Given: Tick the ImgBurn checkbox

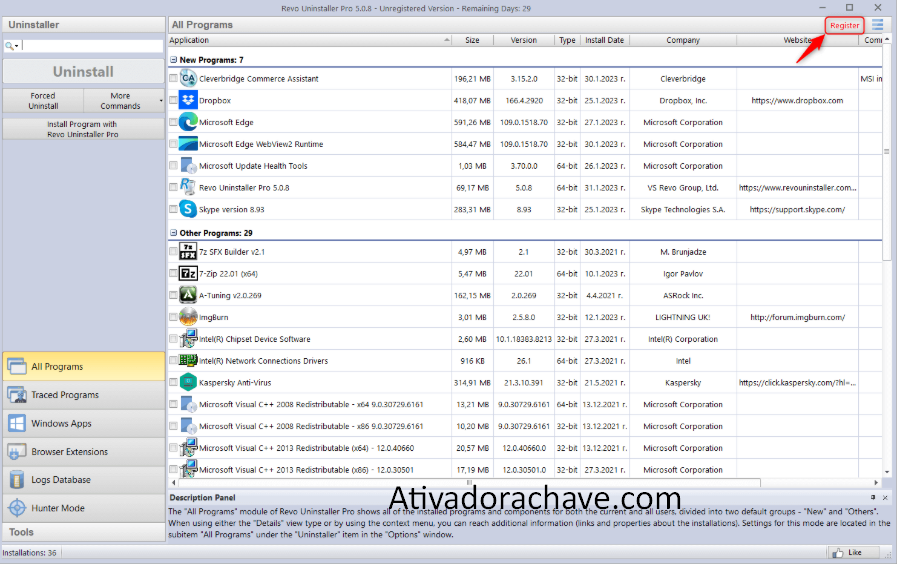Looking at the screenshot, I should [x=173, y=317].
